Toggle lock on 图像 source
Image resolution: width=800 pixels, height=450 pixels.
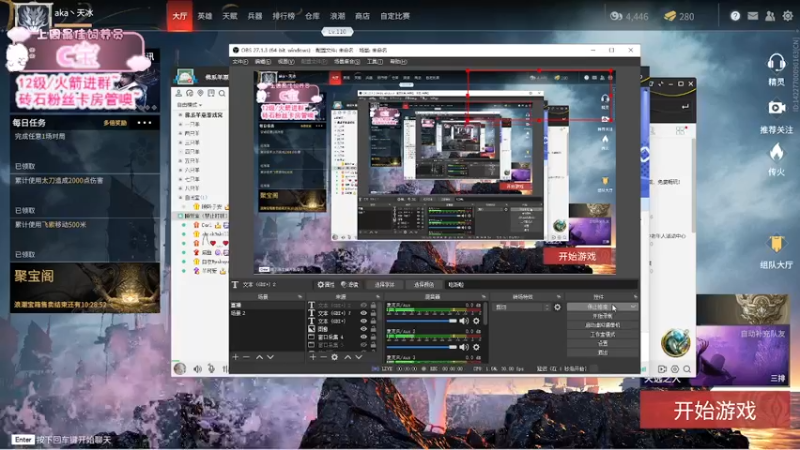pyautogui.click(x=373, y=329)
